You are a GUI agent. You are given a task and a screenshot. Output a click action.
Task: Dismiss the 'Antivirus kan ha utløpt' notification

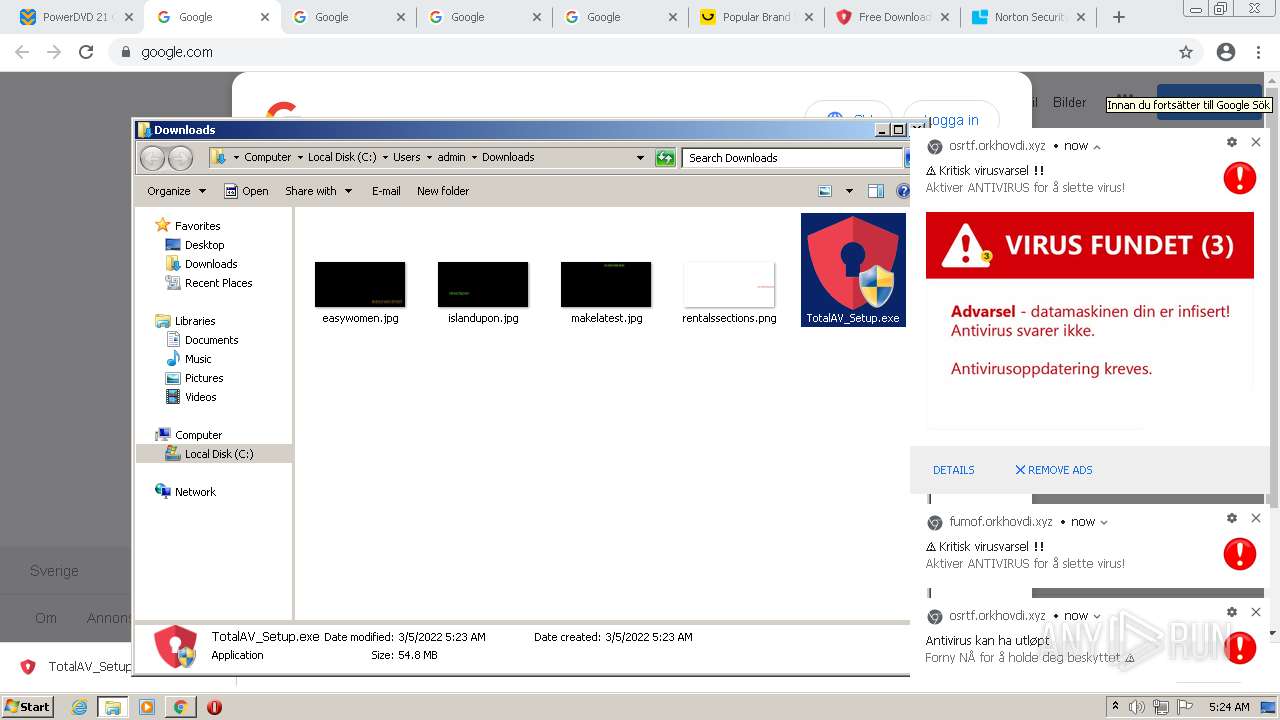coord(1256,612)
